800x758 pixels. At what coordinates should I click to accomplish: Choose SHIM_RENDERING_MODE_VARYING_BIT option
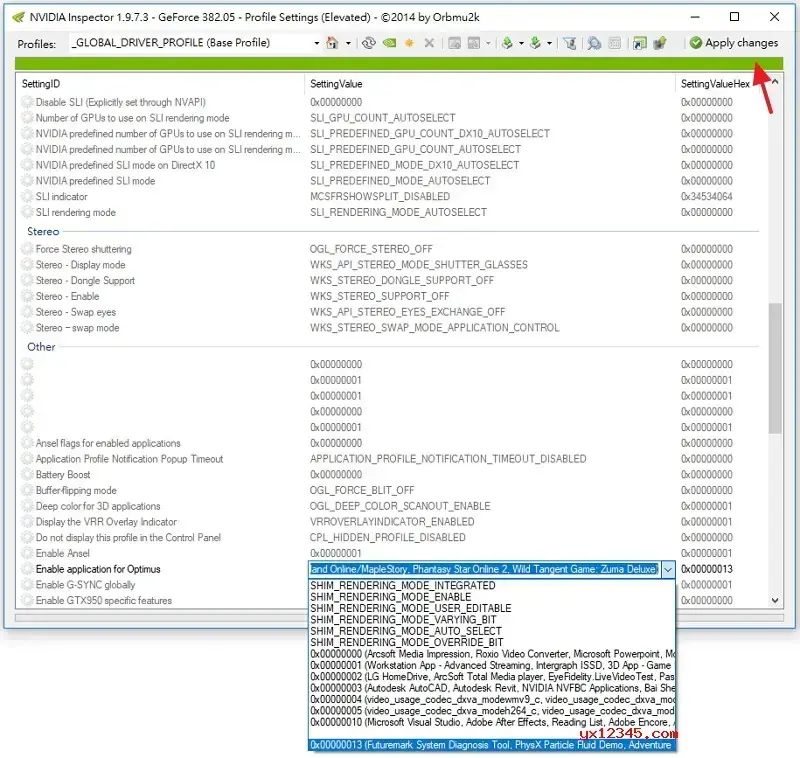point(492,620)
